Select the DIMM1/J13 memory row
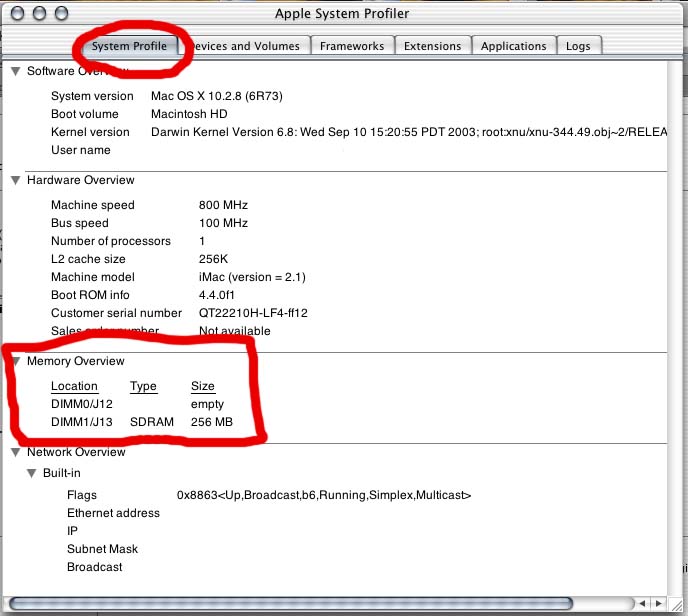Screen dimensions: 688x616 pyautogui.click(x=142, y=422)
